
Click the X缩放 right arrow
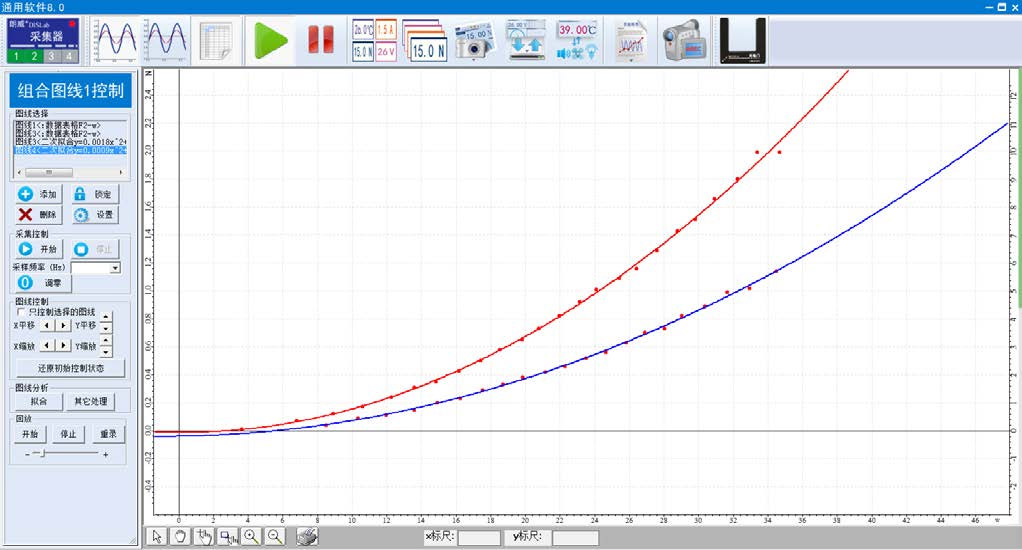pyautogui.click(x=63, y=346)
